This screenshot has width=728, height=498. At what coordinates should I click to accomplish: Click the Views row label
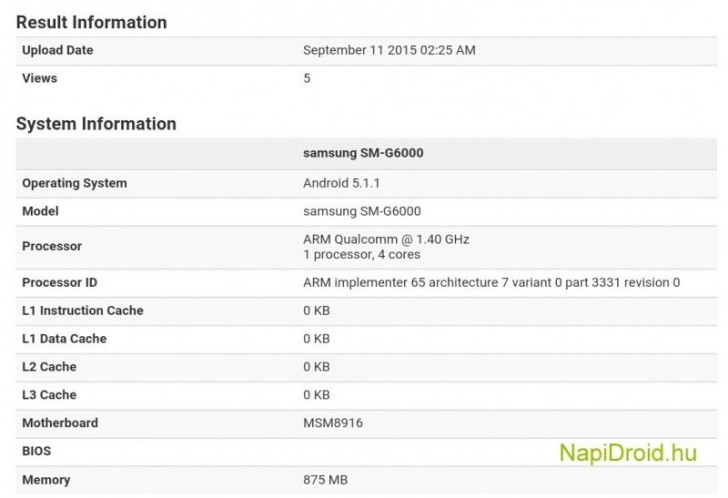[39, 78]
